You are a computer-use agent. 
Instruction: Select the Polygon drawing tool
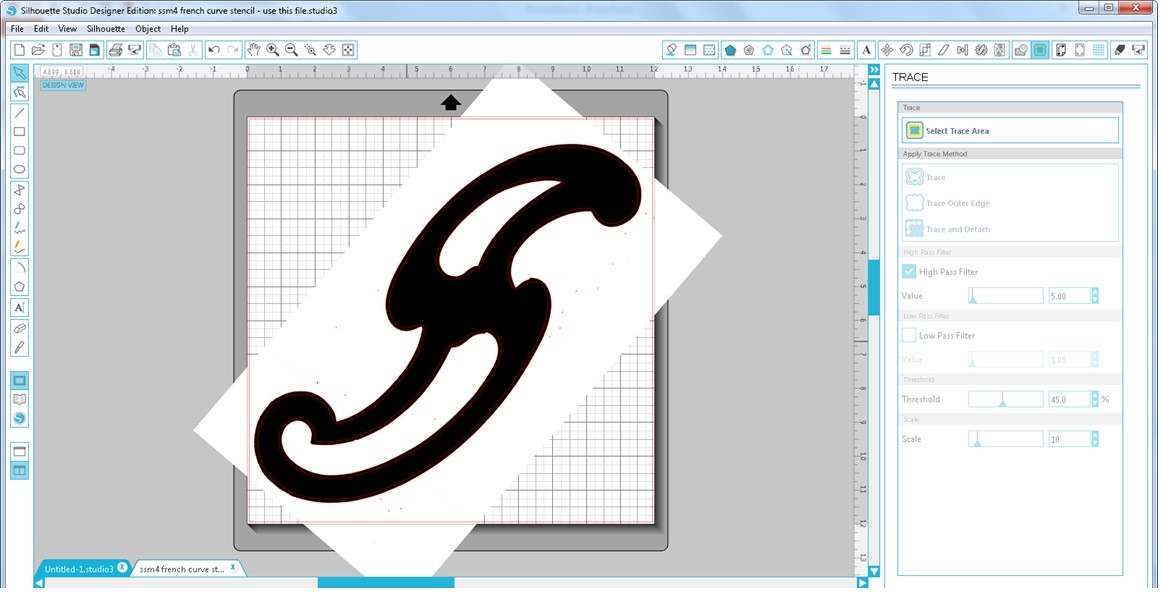pyautogui.click(x=20, y=287)
